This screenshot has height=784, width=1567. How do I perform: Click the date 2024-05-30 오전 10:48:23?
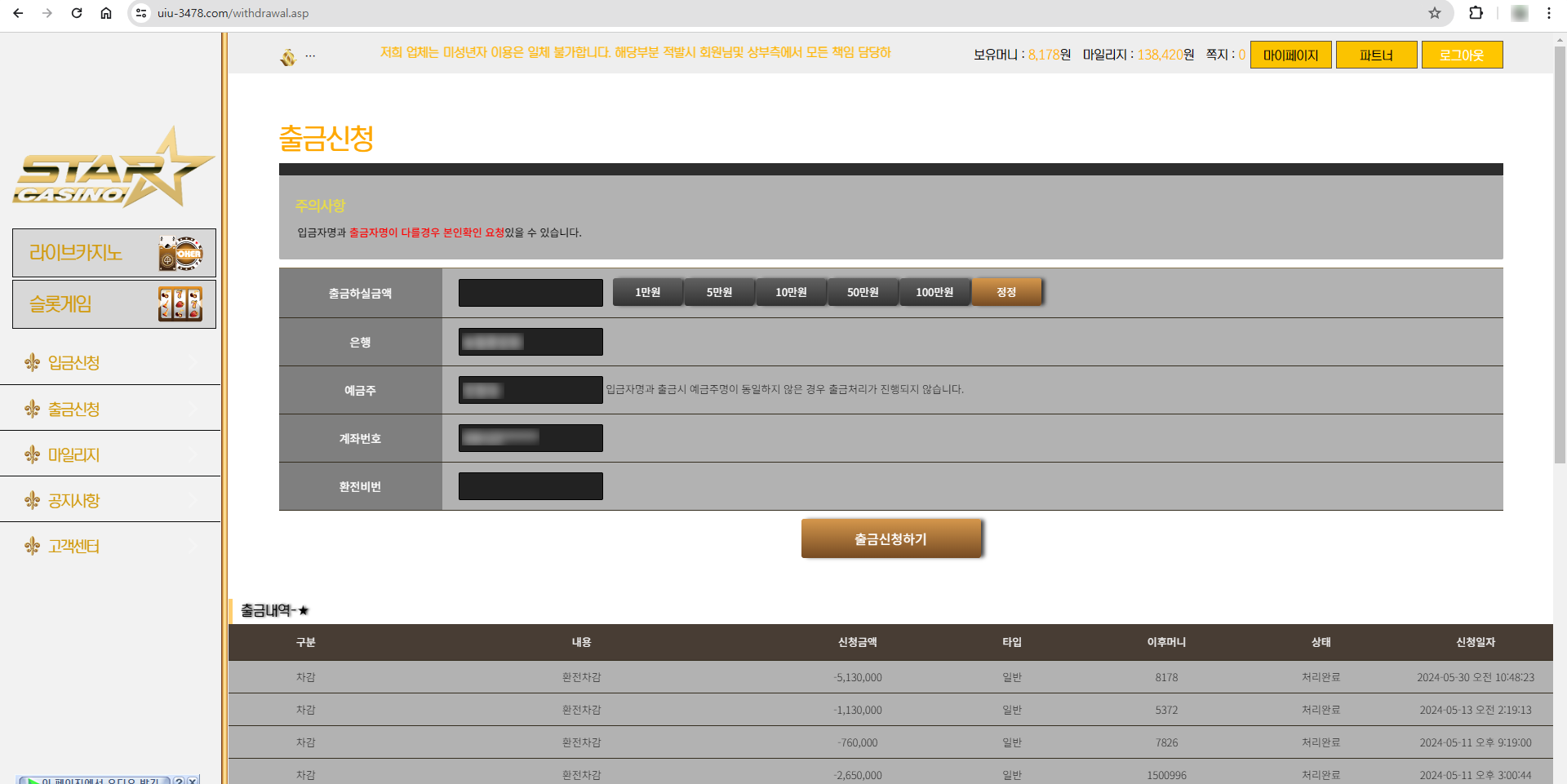pyautogui.click(x=1476, y=677)
